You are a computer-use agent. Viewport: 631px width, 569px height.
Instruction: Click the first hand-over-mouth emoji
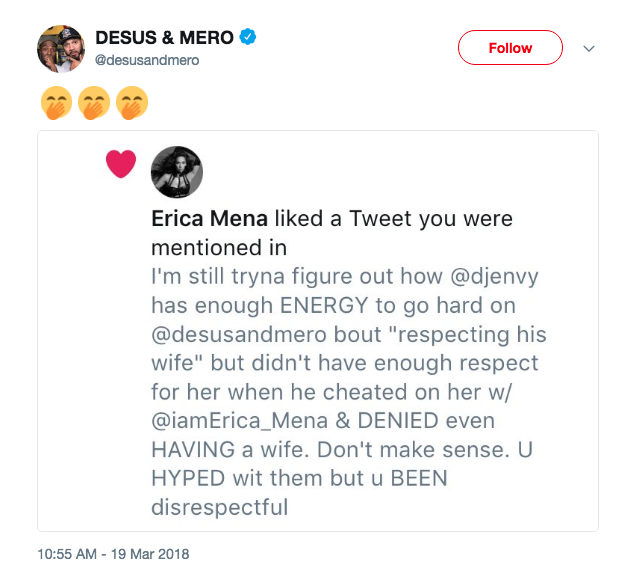(x=56, y=102)
